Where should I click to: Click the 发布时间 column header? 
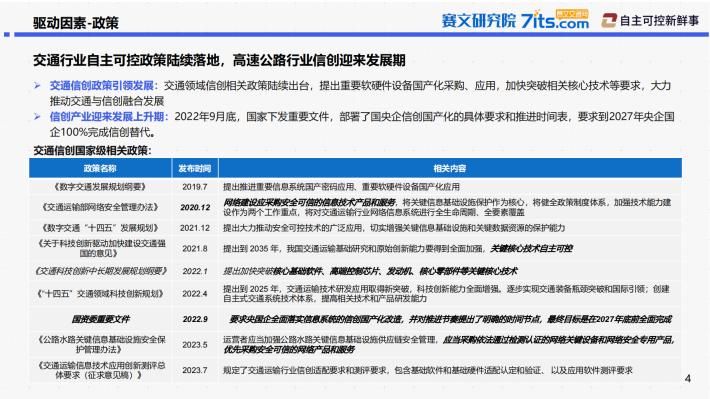pos(195,168)
